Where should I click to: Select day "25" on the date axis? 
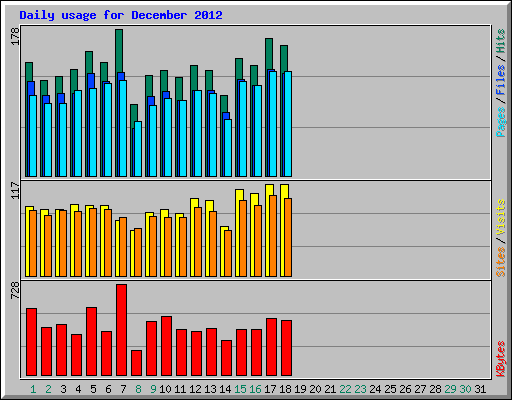[390, 389]
